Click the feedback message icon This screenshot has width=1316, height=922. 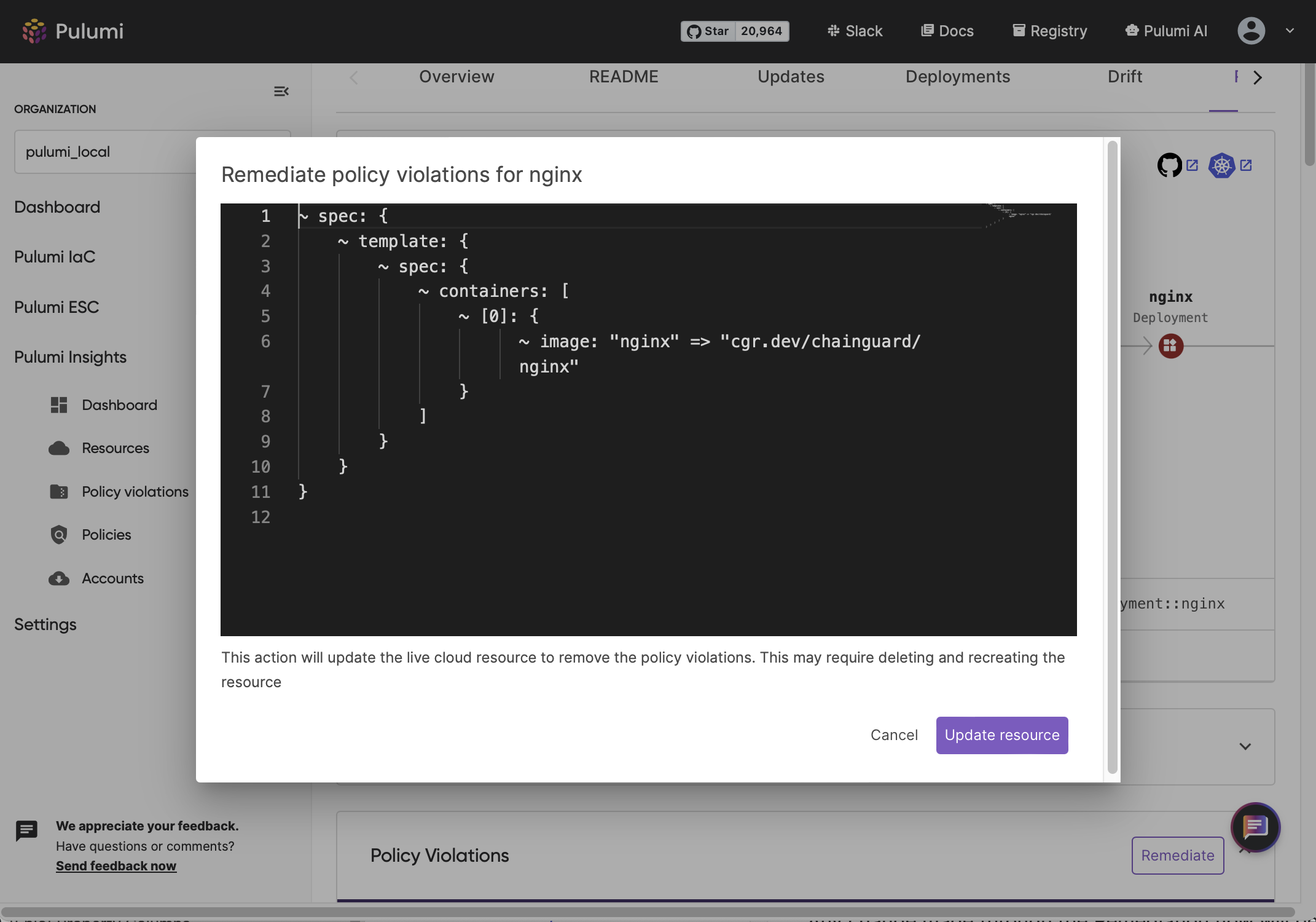point(26,831)
